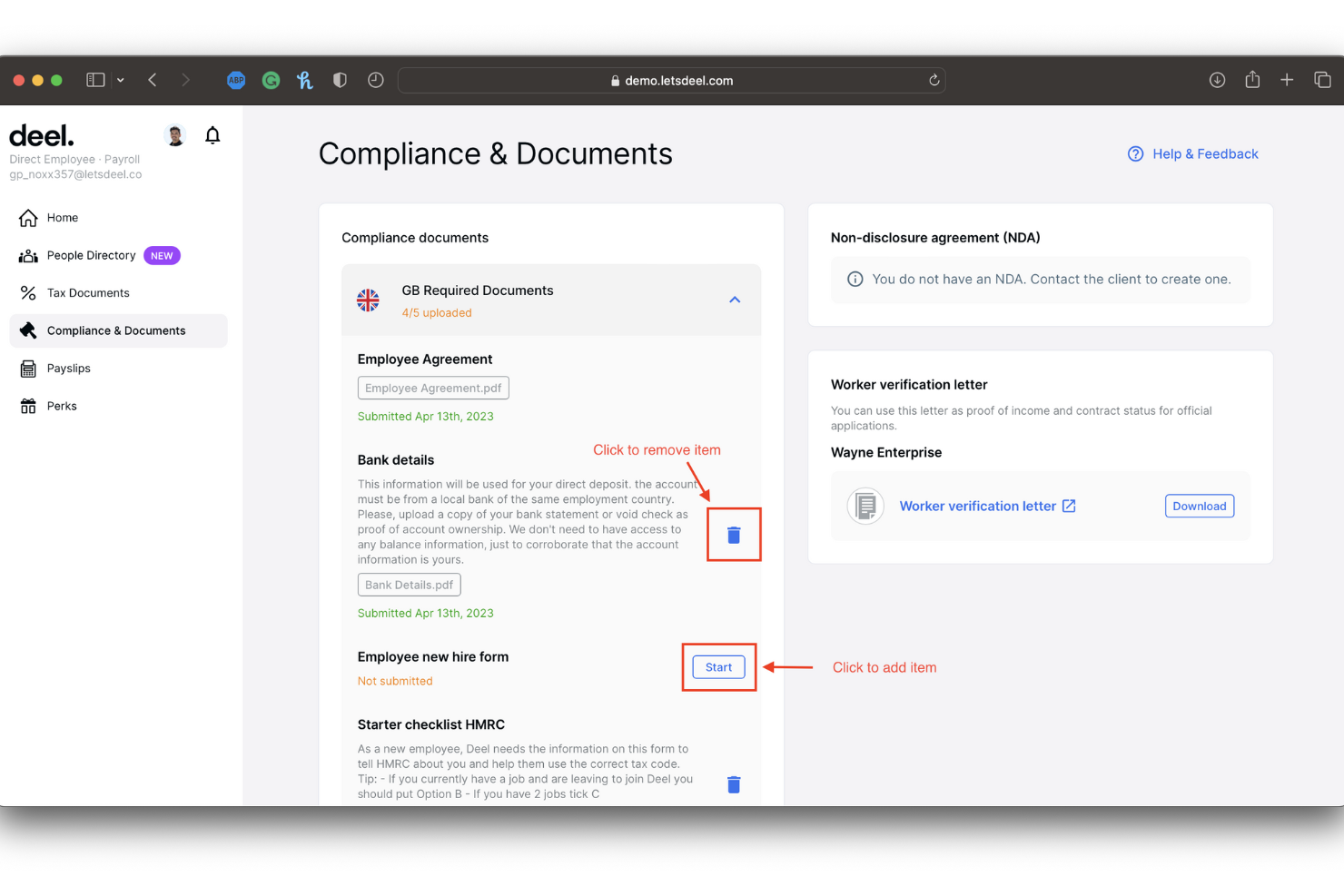
Task: Click the browser sidebar panel toggle
Action: (x=94, y=80)
